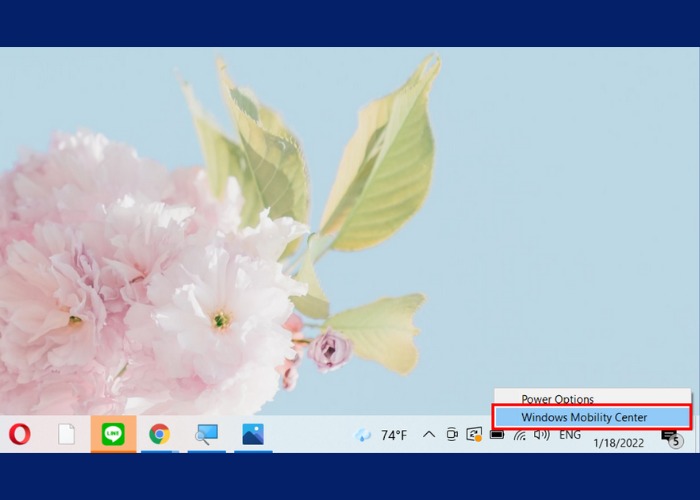This screenshot has width=700, height=500.
Task: Launch Google Chrome from the taskbar
Action: [x=159, y=434]
